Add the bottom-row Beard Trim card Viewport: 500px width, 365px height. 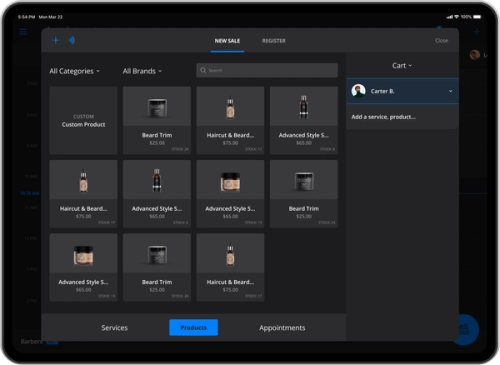[157, 267]
